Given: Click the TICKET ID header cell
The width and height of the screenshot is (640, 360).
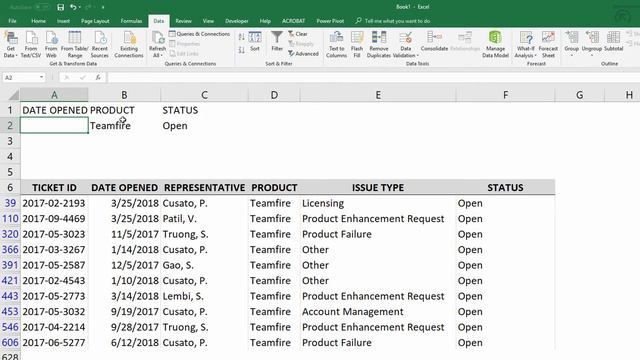Looking at the screenshot, I should coord(54,187).
